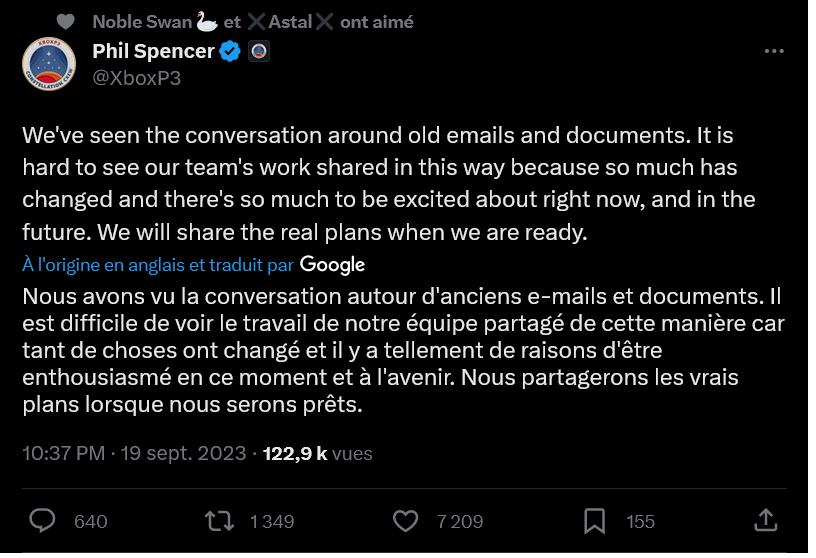
Task: Click the affiliate badge next to verified
Action: pos(257,51)
